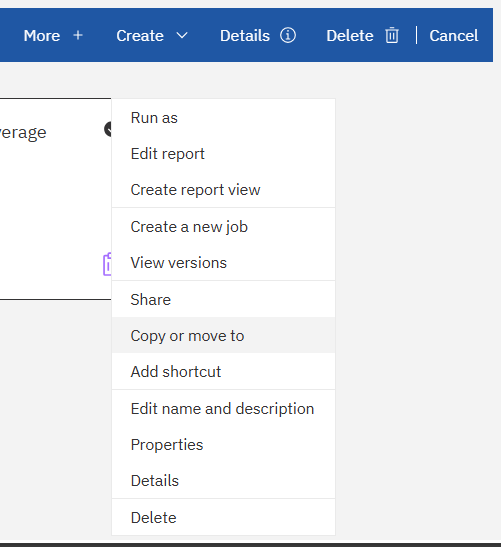Toggle the selection checkmark on the report tile
Screen dimensions: 501x547
[108, 129]
